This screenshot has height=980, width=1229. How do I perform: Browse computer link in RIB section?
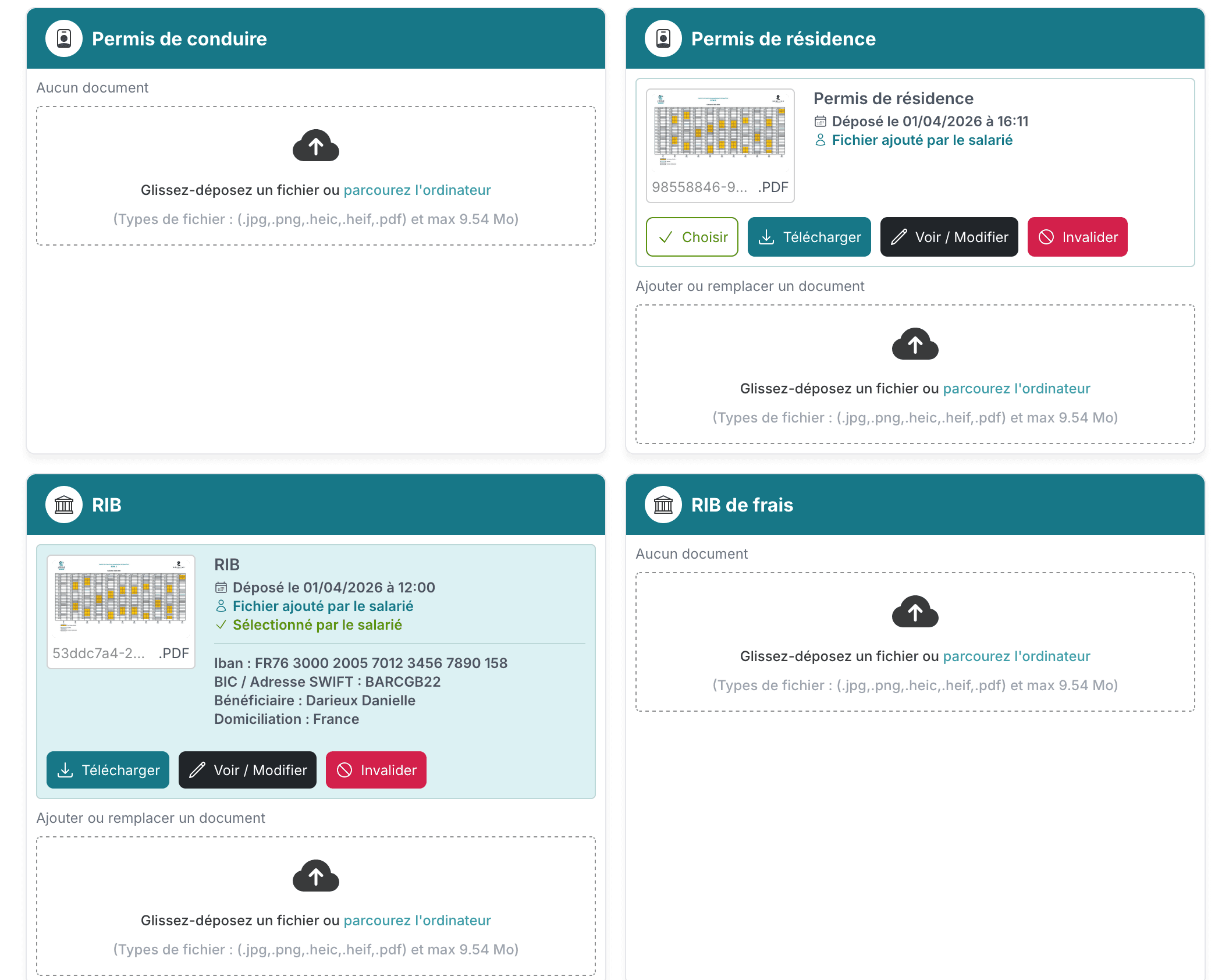pos(417,921)
